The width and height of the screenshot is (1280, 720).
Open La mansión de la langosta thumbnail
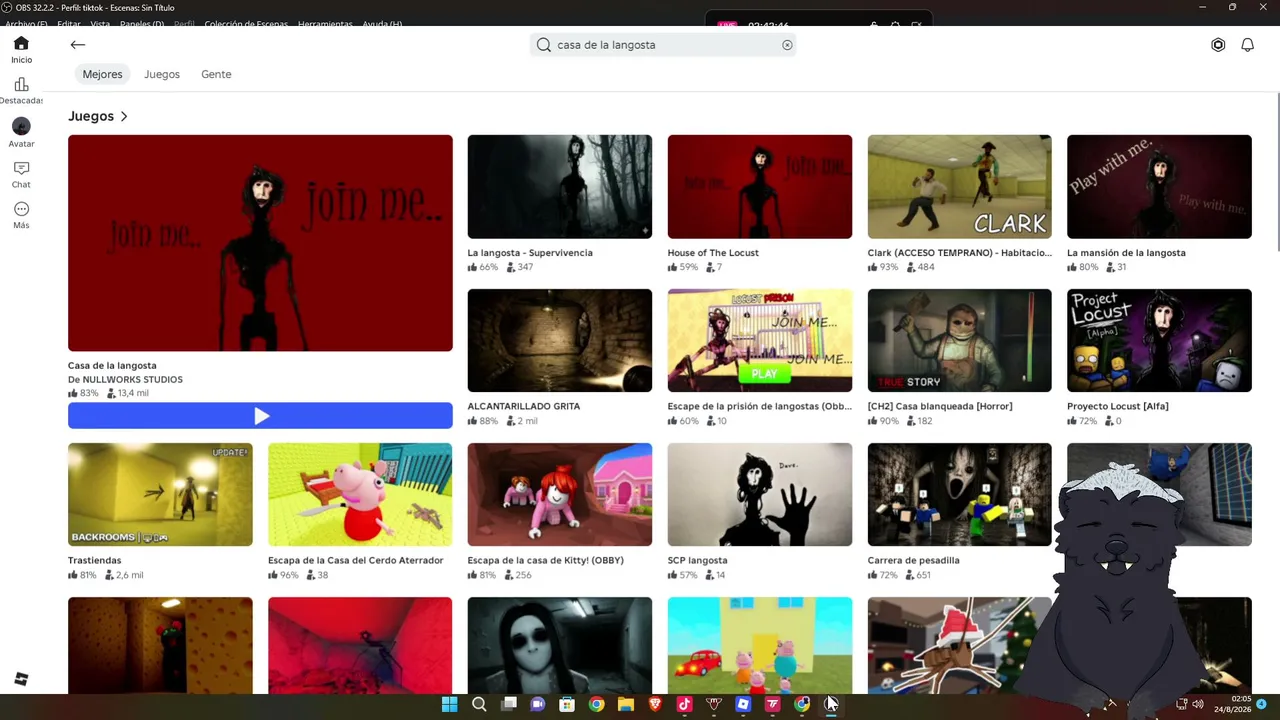coord(1159,187)
